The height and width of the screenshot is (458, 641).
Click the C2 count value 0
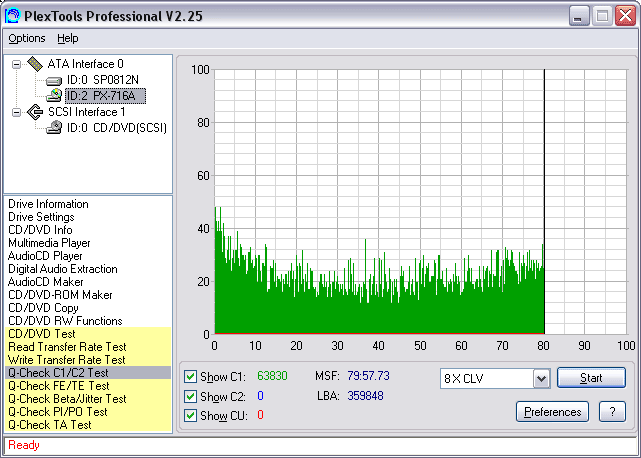[x=260, y=396]
